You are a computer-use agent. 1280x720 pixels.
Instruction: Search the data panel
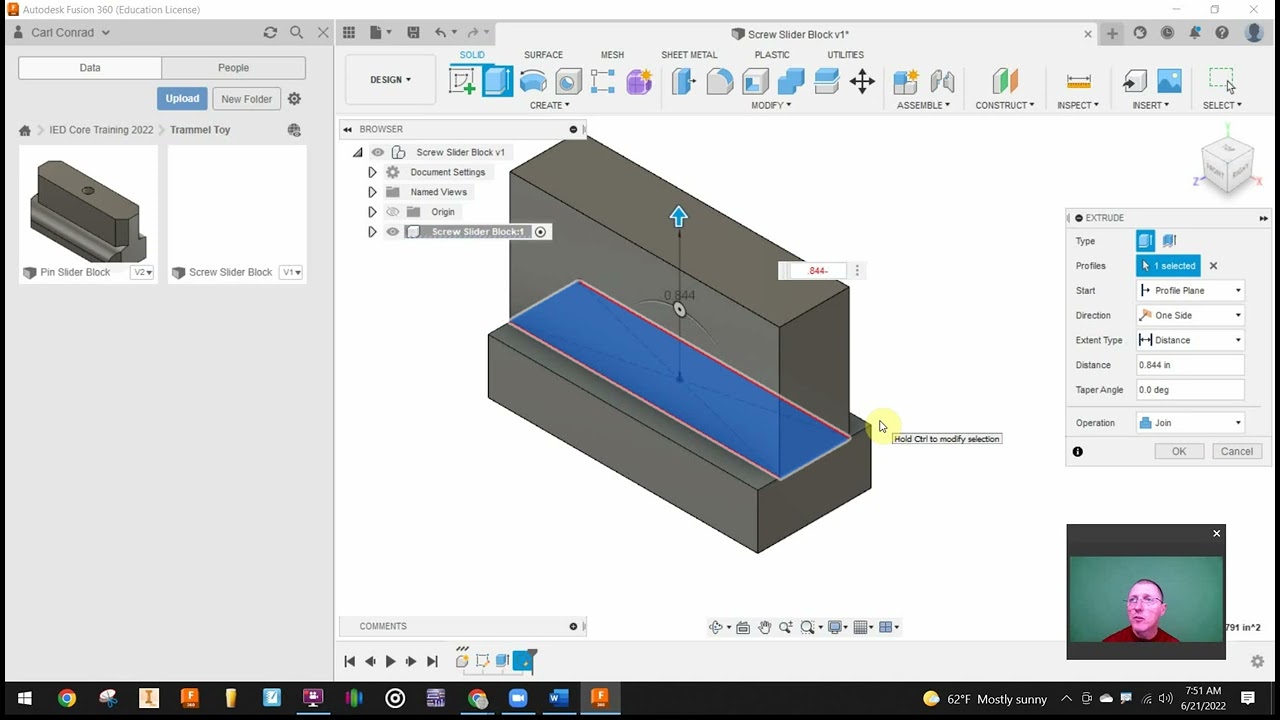point(296,33)
